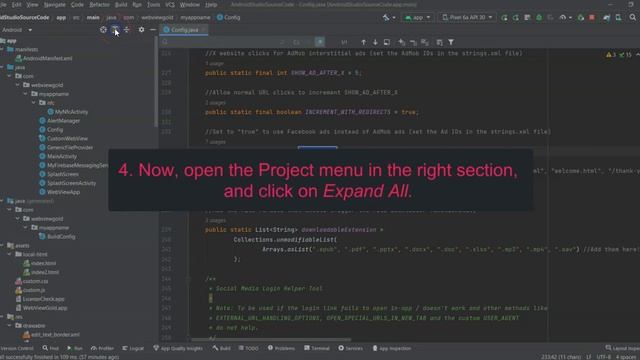Click the Expand All icon in Project panel

pos(115,30)
